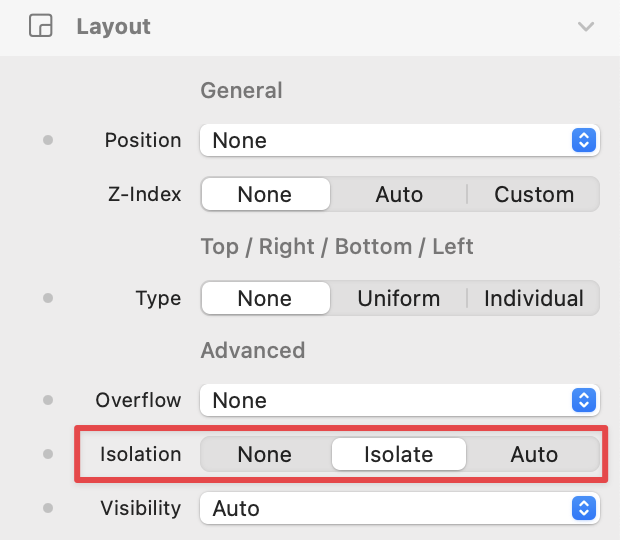Image resolution: width=620 pixels, height=540 pixels.
Task: Click the dot beside Type
Action: [47, 299]
